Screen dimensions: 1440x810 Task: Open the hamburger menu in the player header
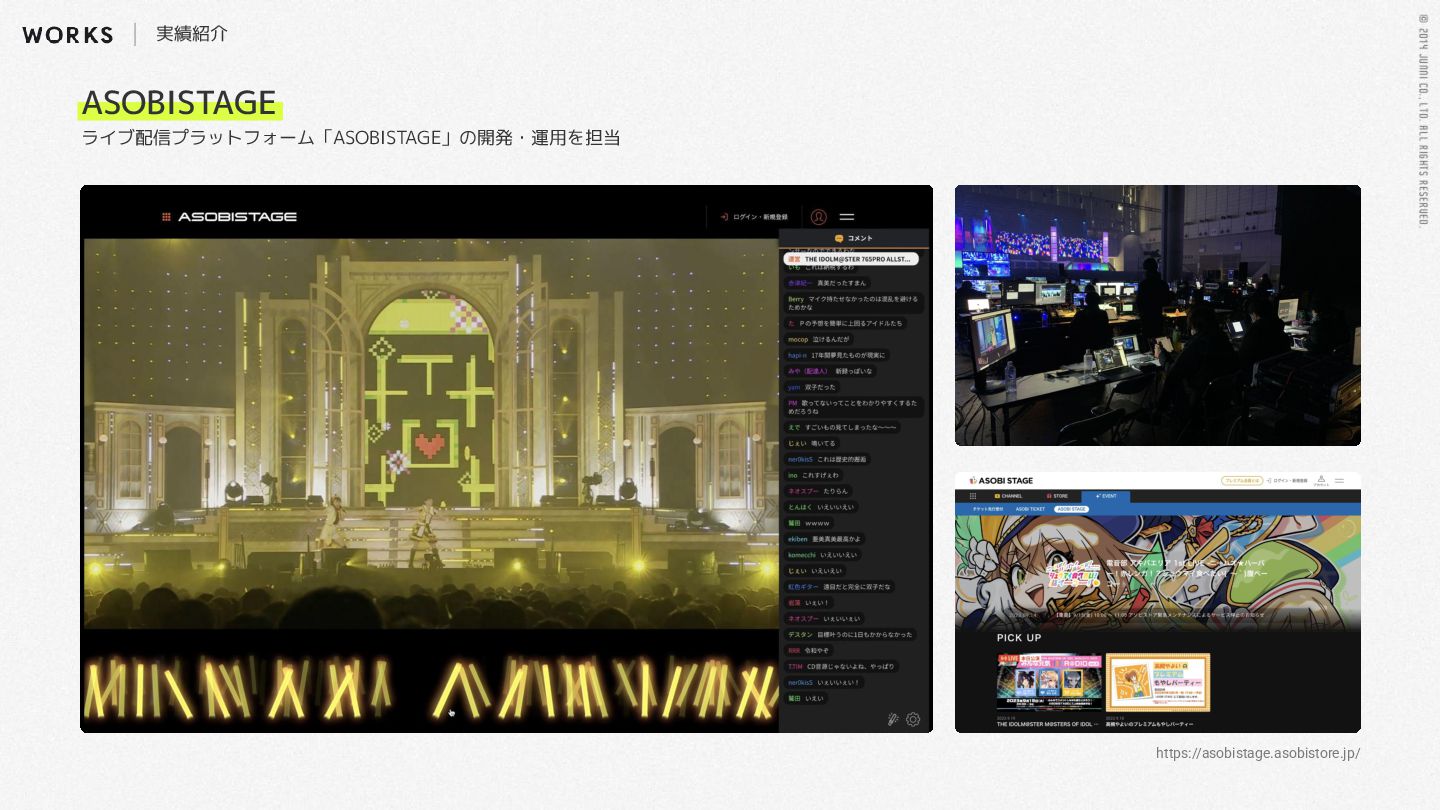(847, 217)
